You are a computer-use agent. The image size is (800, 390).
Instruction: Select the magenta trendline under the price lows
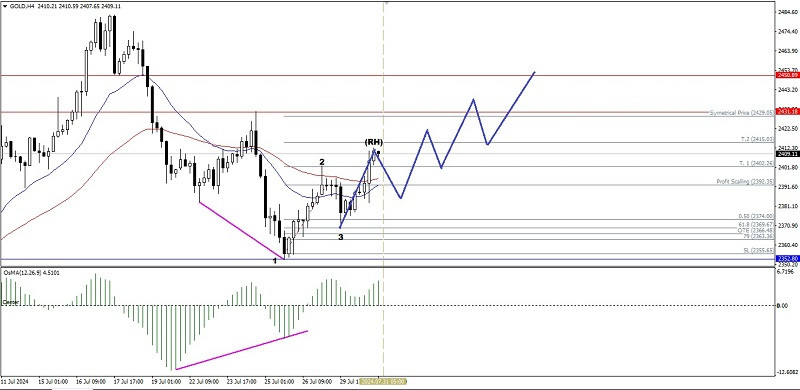click(x=241, y=230)
